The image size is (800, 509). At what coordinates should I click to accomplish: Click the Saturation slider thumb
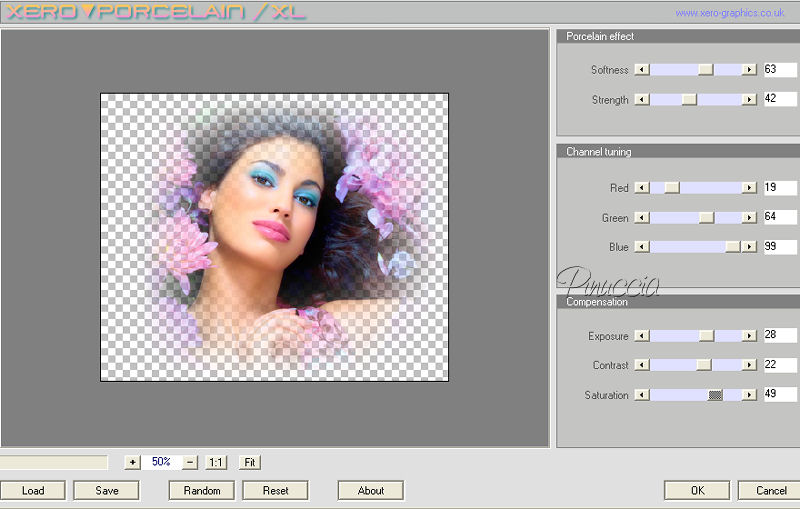(715, 395)
